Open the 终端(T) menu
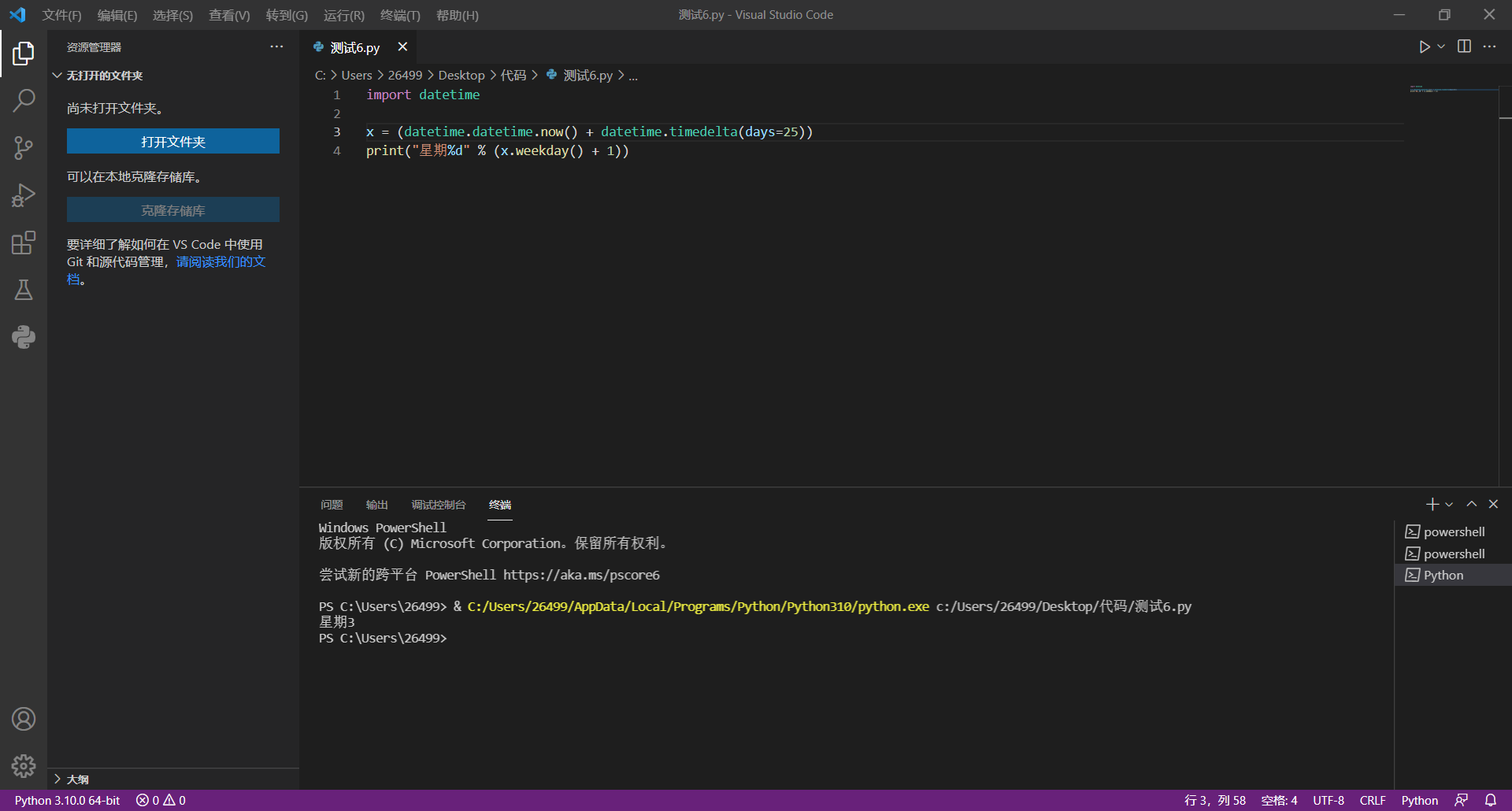This screenshot has width=1512, height=811. pyautogui.click(x=400, y=15)
